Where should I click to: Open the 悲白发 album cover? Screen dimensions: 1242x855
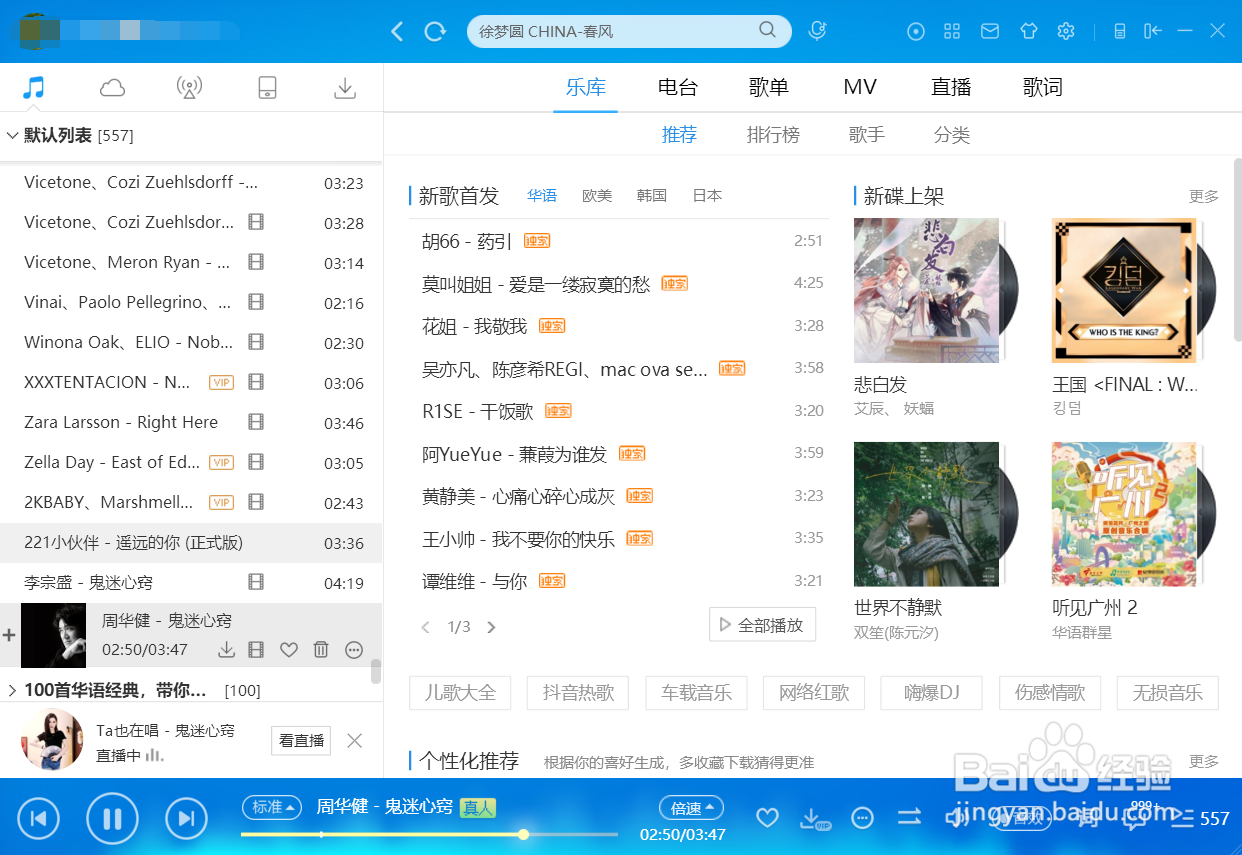coord(926,290)
